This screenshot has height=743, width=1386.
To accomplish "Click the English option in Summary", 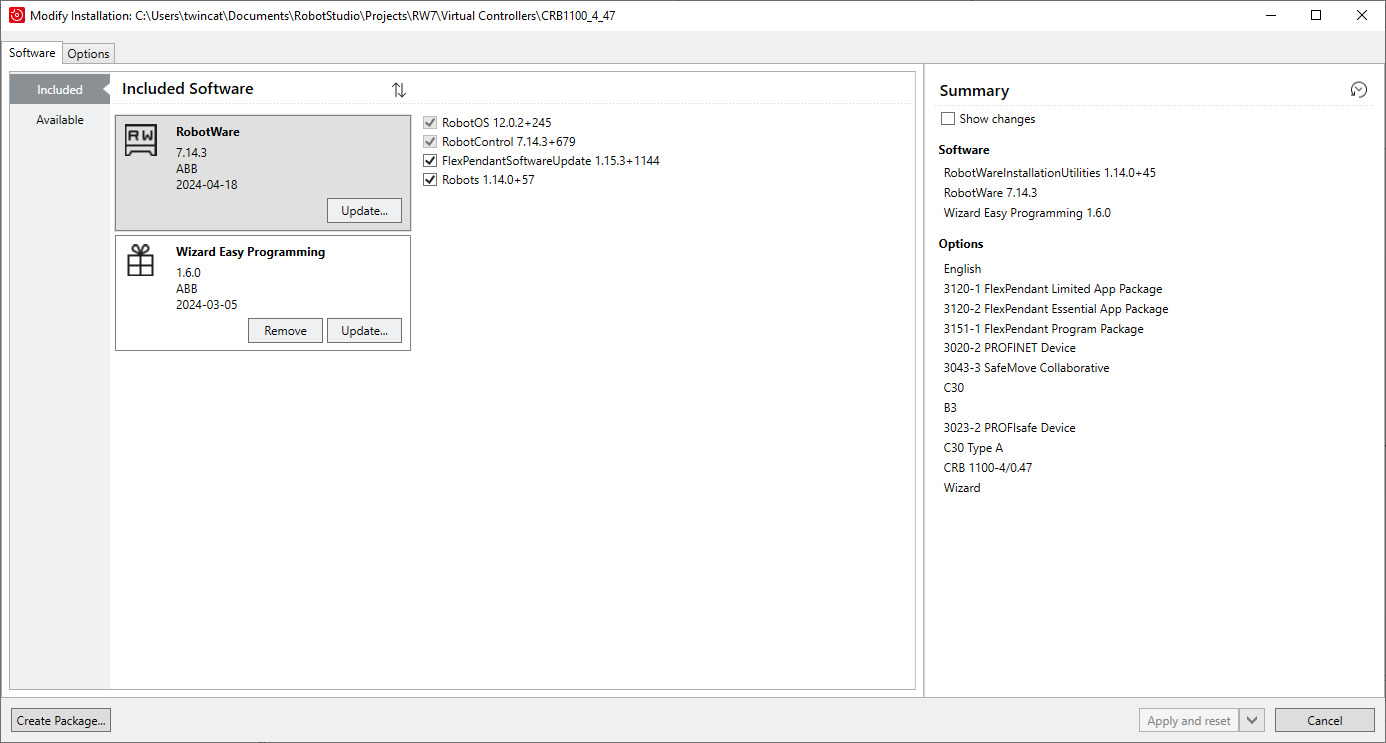I will pos(962,269).
